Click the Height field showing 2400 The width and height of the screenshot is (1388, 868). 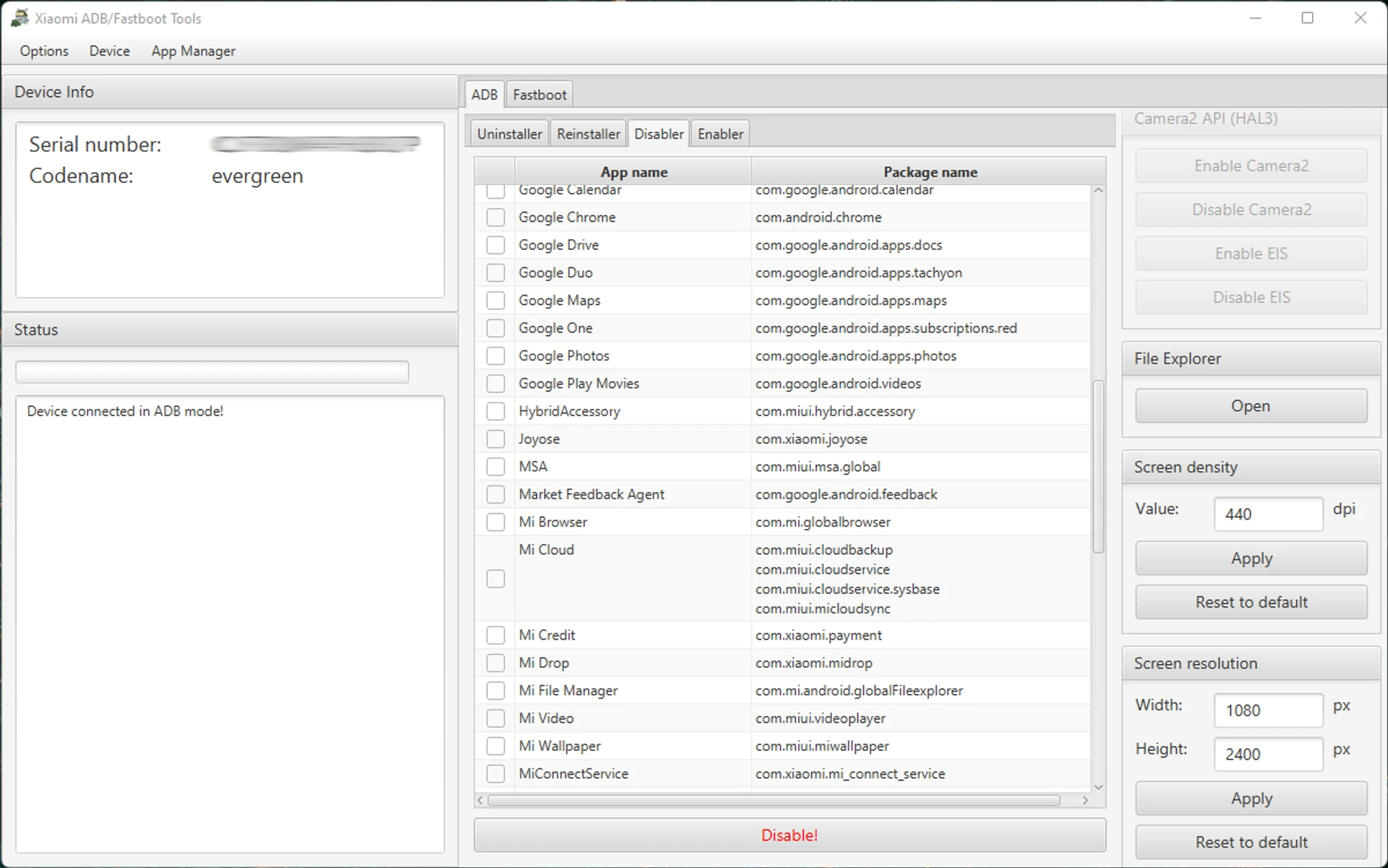click(x=1268, y=754)
